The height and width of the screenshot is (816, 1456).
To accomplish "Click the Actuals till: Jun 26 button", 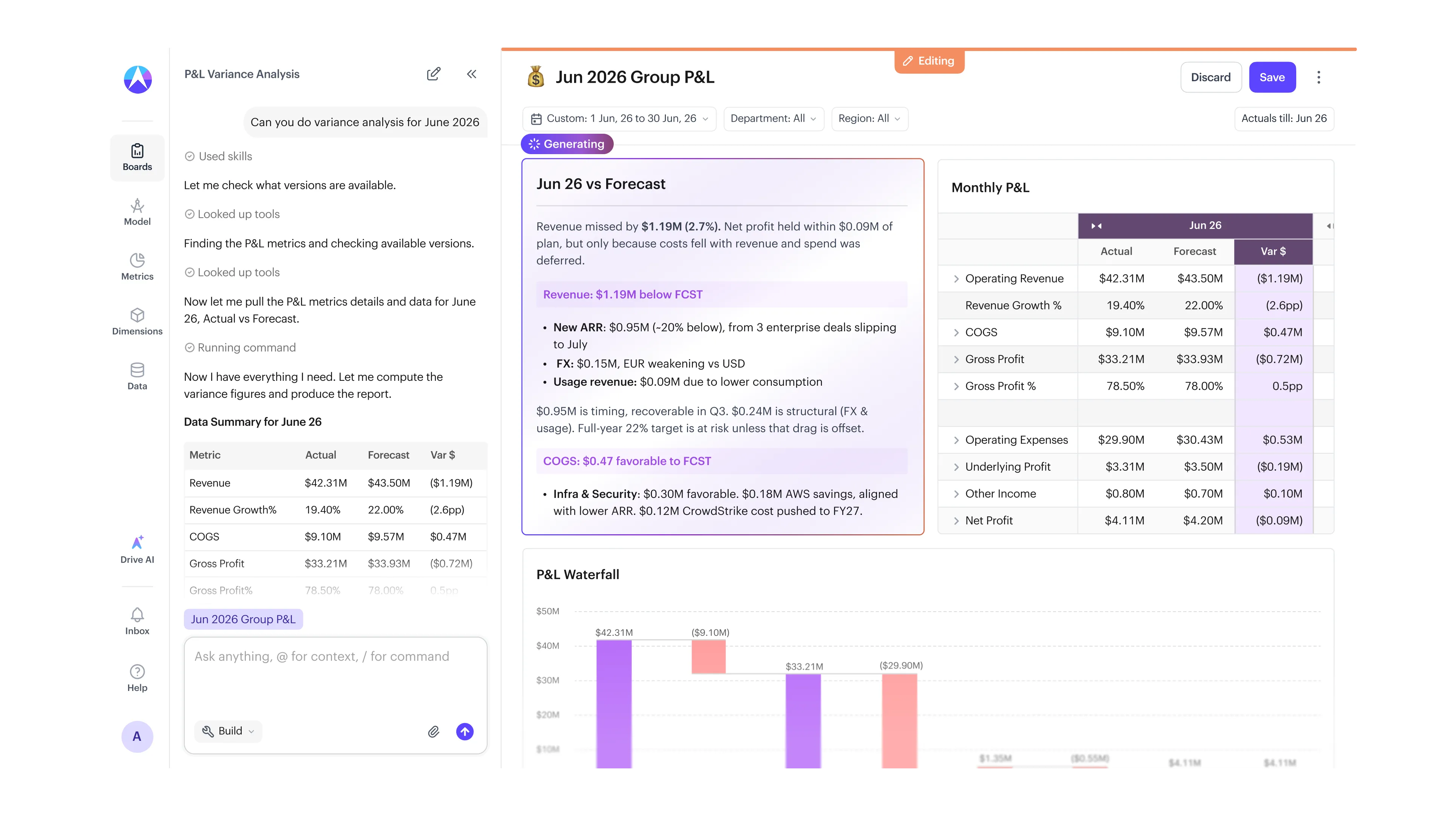I will [1284, 119].
